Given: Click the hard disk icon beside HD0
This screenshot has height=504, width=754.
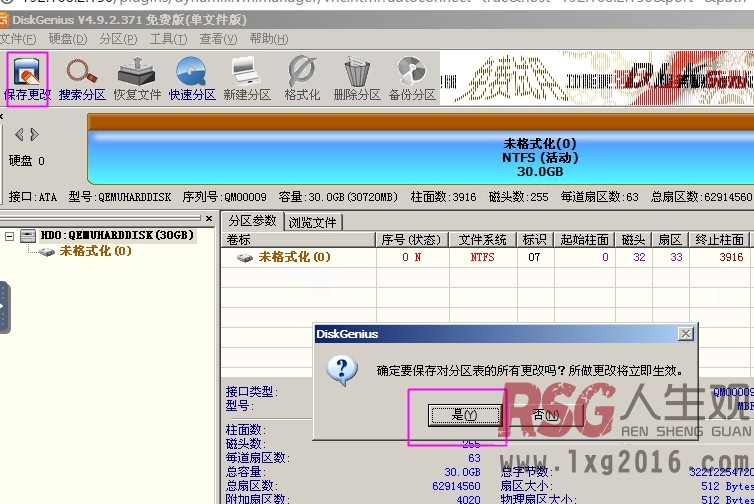Looking at the screenshot, I should (28, 236).
